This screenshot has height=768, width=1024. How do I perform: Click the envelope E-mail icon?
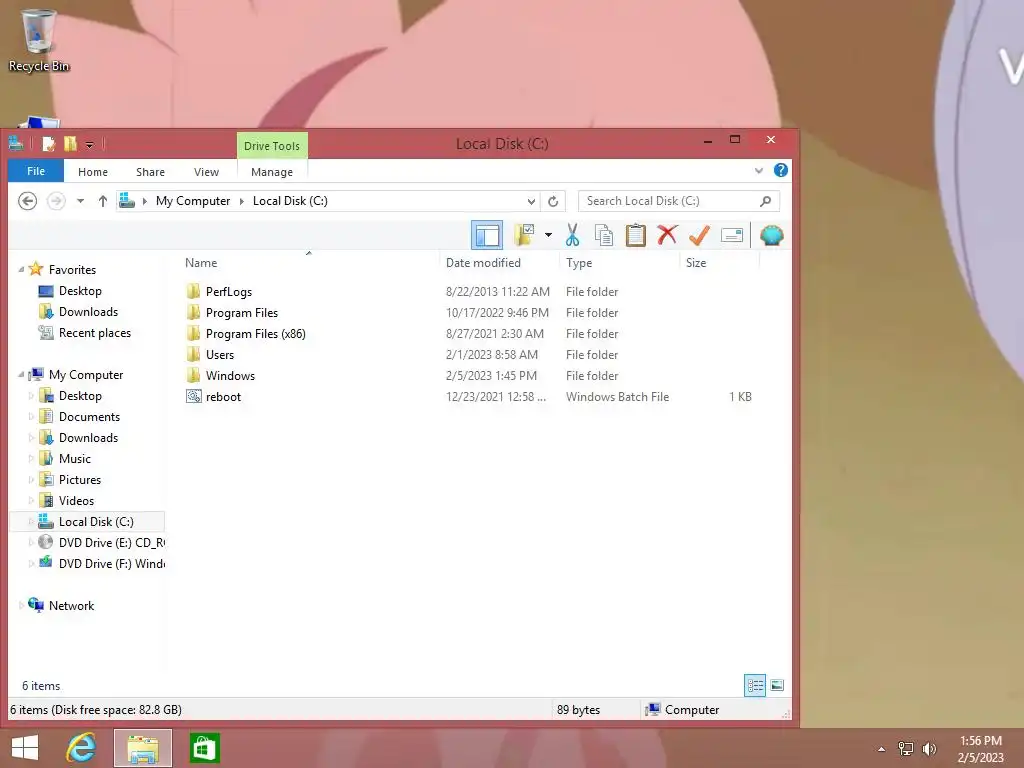731,235
